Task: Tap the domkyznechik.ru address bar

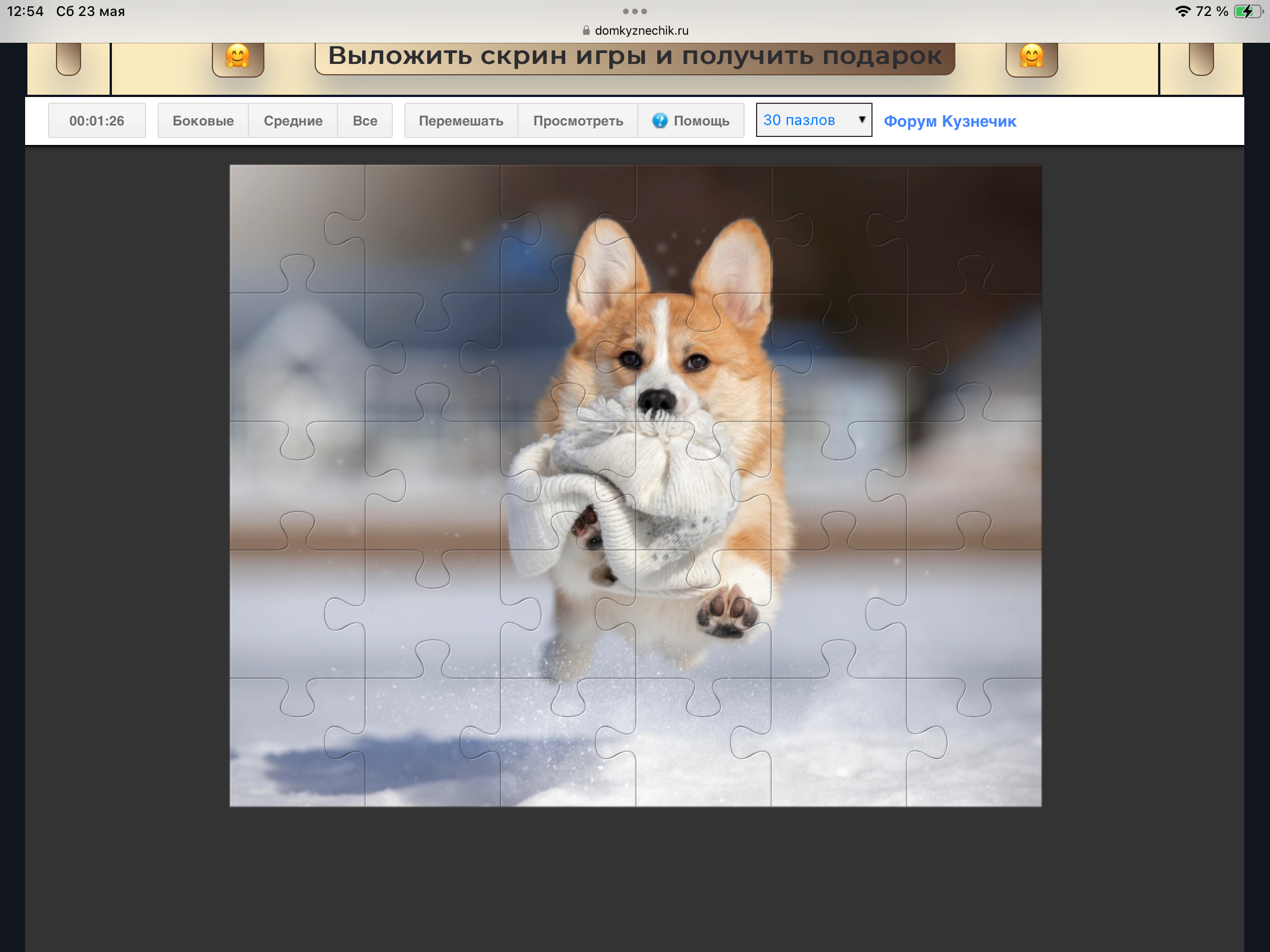Action: [x=635, y=30]
